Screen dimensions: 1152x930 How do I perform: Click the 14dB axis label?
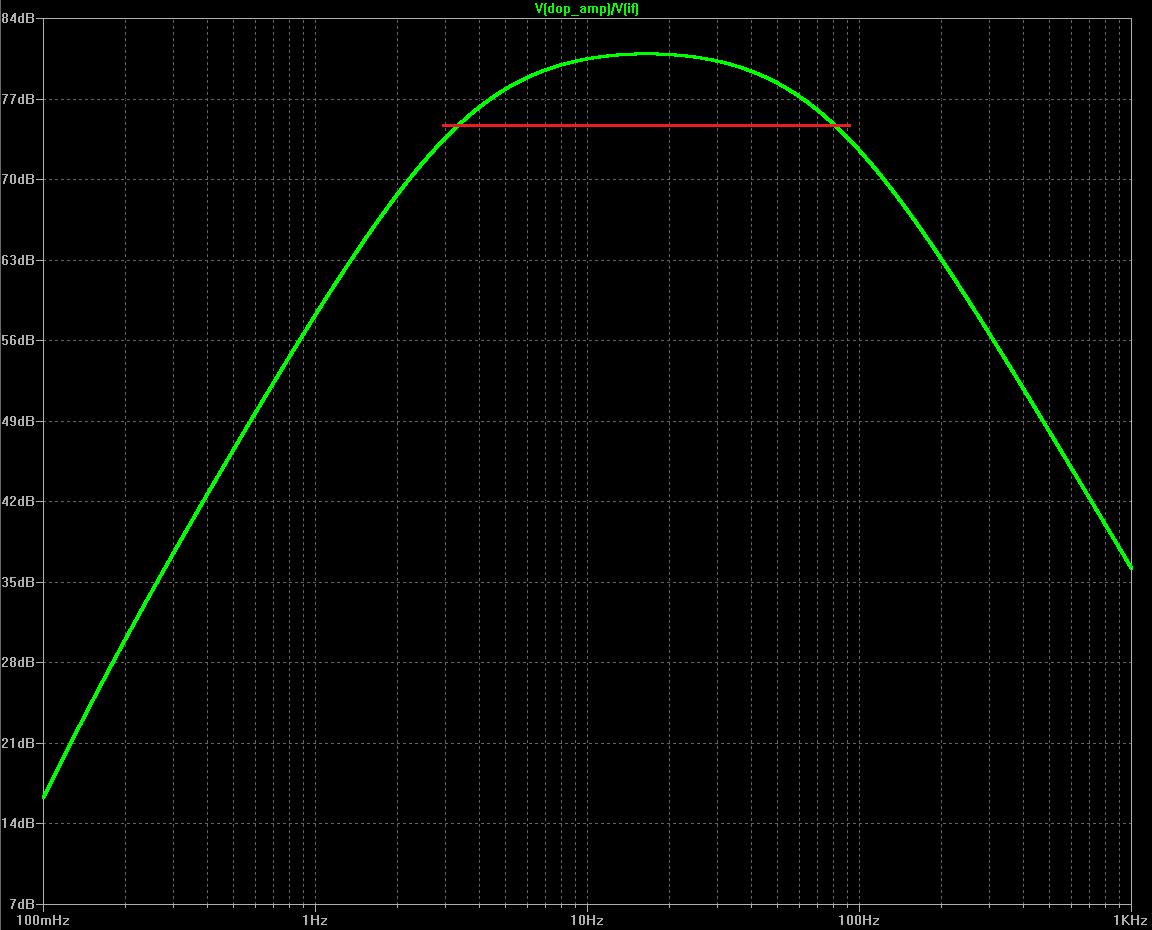pyautogui.click(x=18, y=823)
